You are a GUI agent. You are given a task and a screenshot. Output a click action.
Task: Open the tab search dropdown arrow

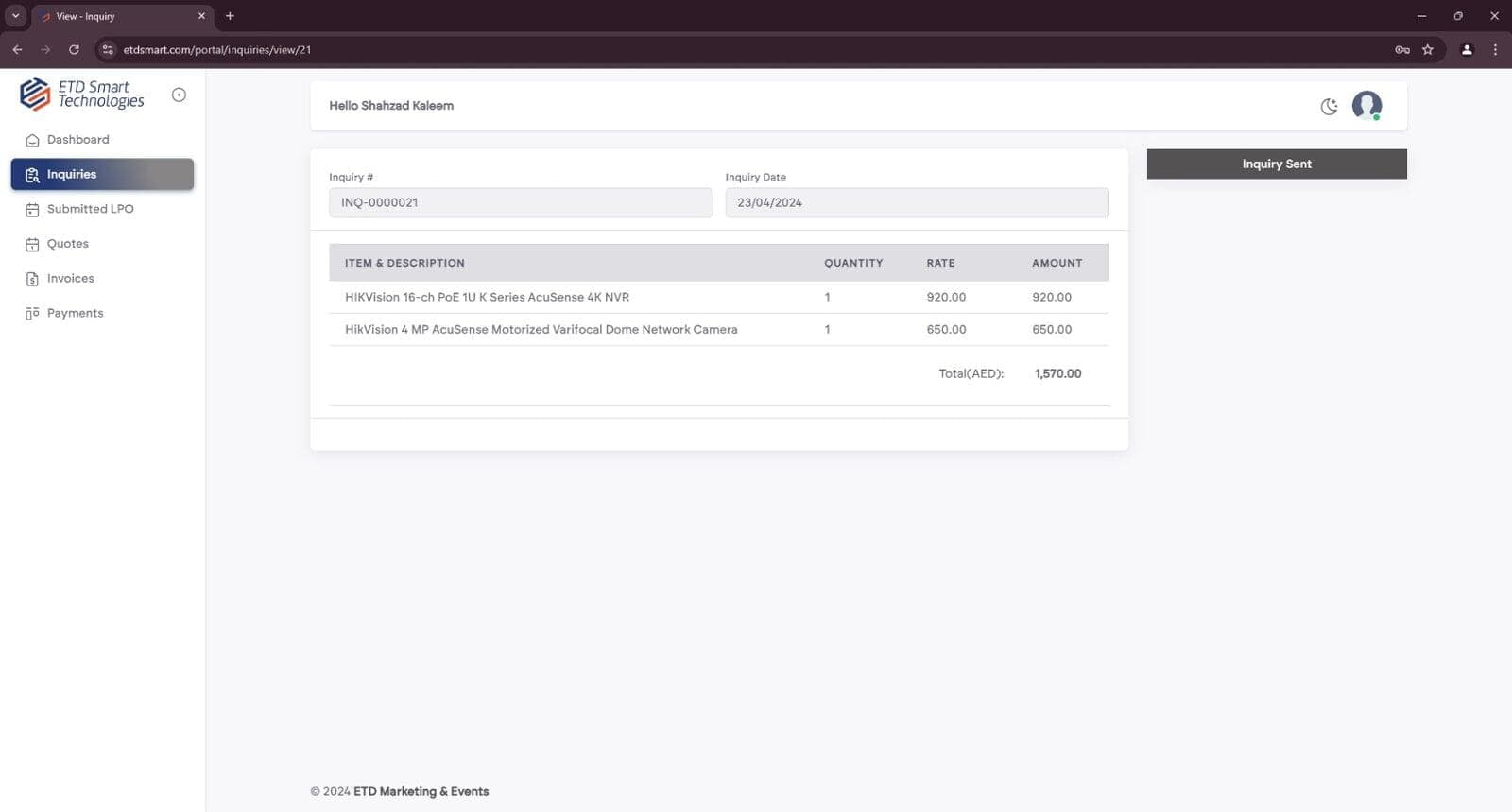pos(15,16)
